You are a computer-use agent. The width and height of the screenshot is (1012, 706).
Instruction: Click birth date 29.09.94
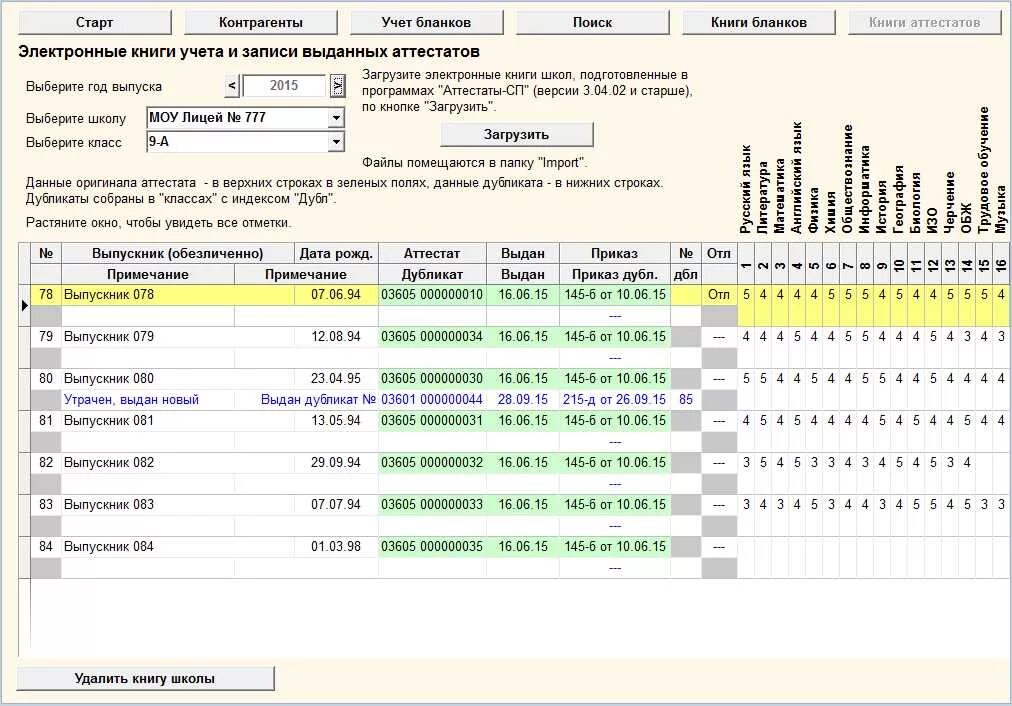pos(336,463)
